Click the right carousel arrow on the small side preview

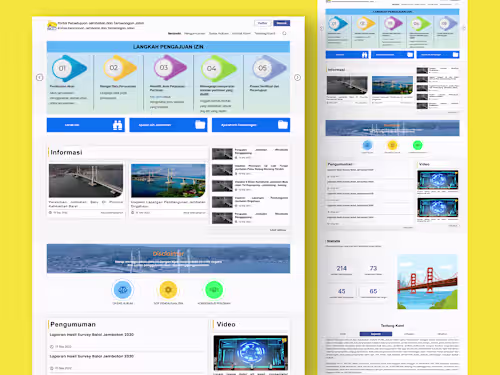click(x=464, y=28)
